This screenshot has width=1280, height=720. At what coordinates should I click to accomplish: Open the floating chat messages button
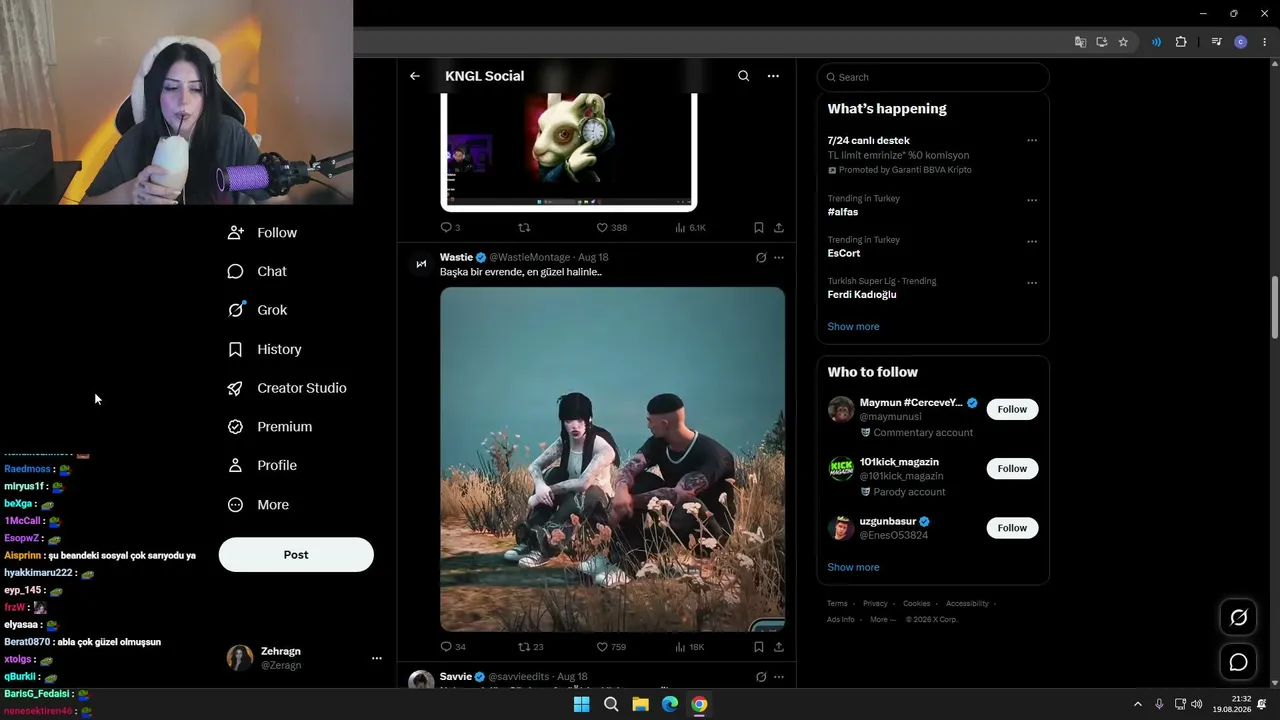1238,663
